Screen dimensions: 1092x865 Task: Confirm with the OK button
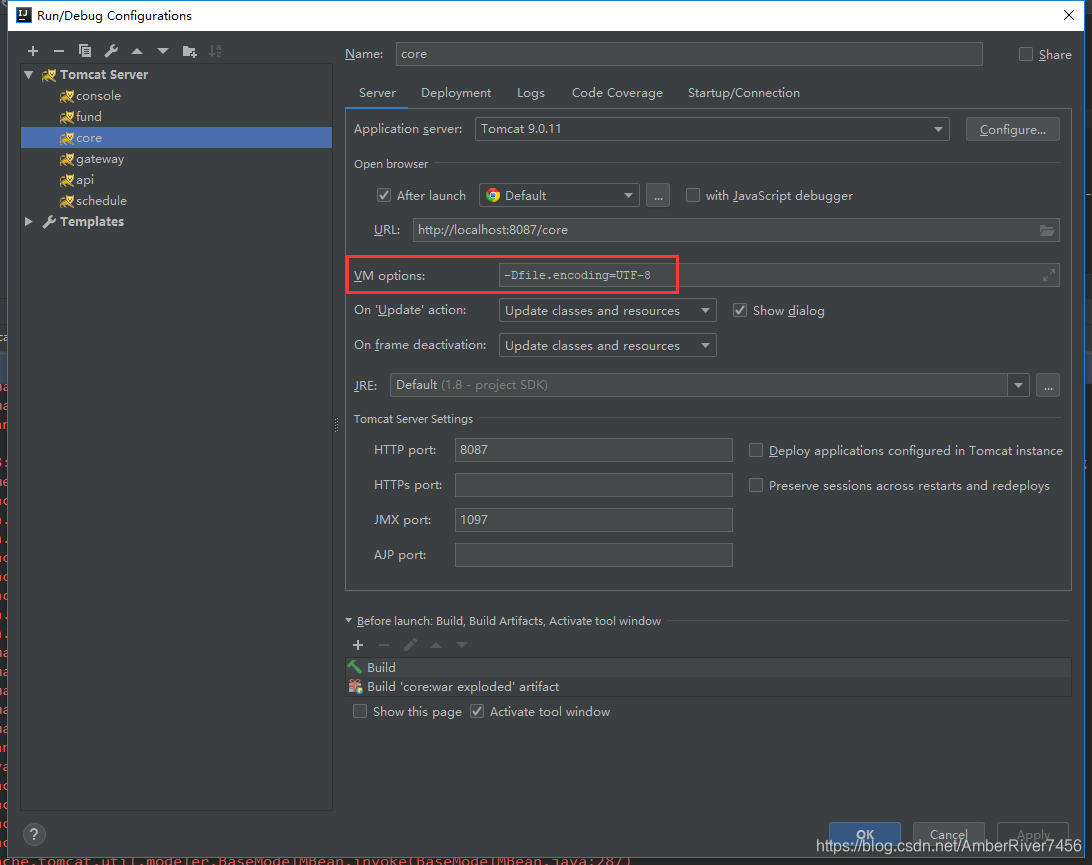tap(865, 834)
